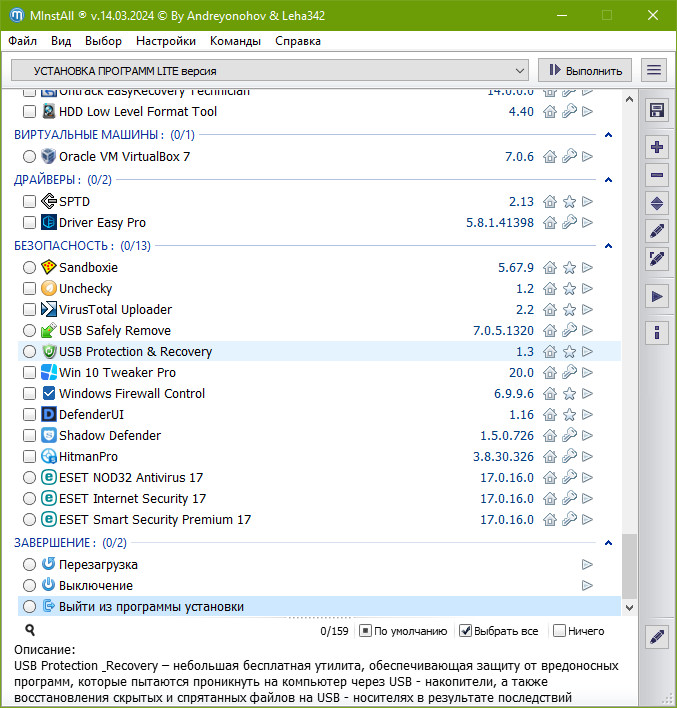The width and height of the screenshot is (677, 708).
Task: Collapse the 'БЕЗОПАСНОСТЬ' section
Action: 607,246
